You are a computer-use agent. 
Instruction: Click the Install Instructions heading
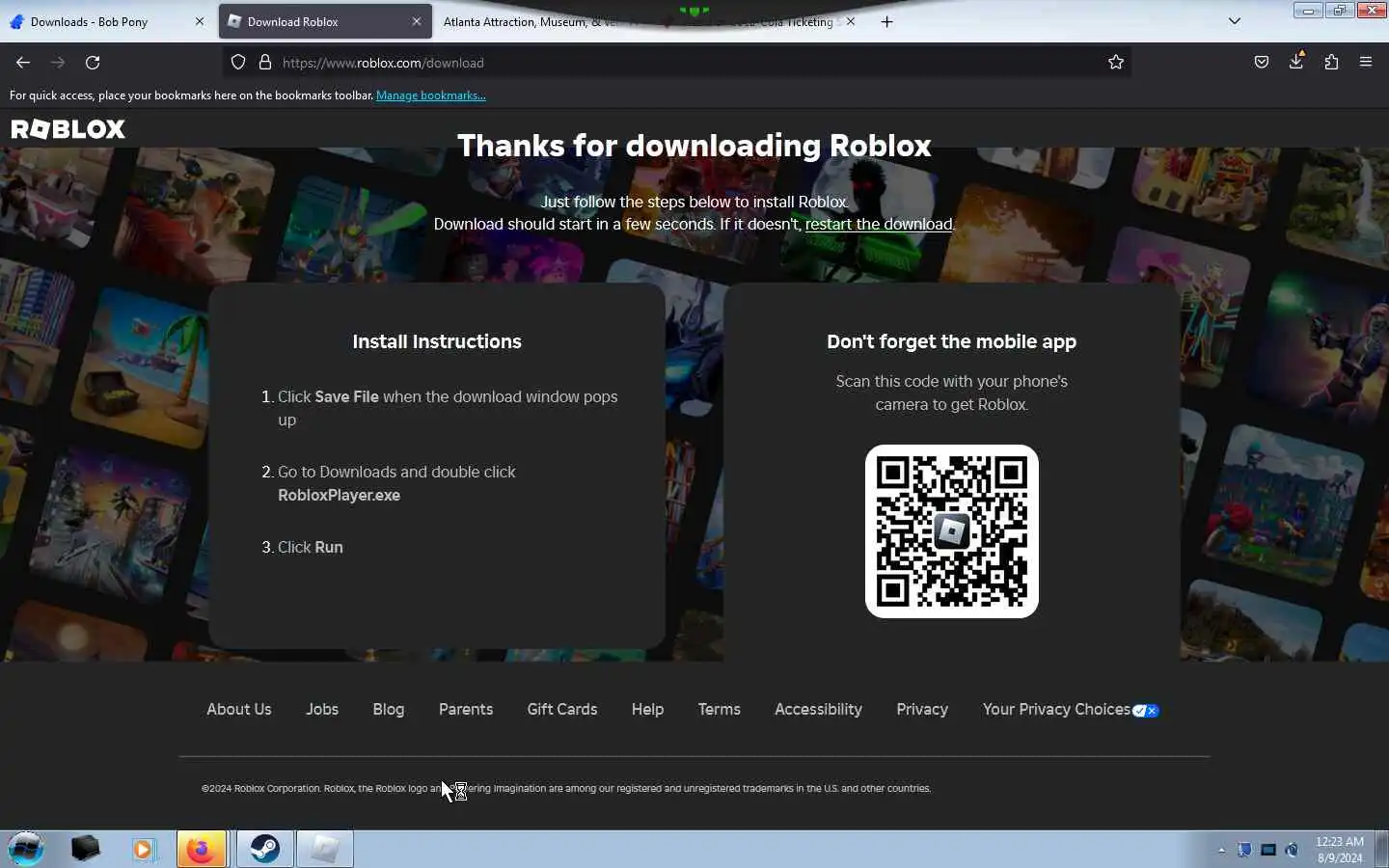coord(437,341)
